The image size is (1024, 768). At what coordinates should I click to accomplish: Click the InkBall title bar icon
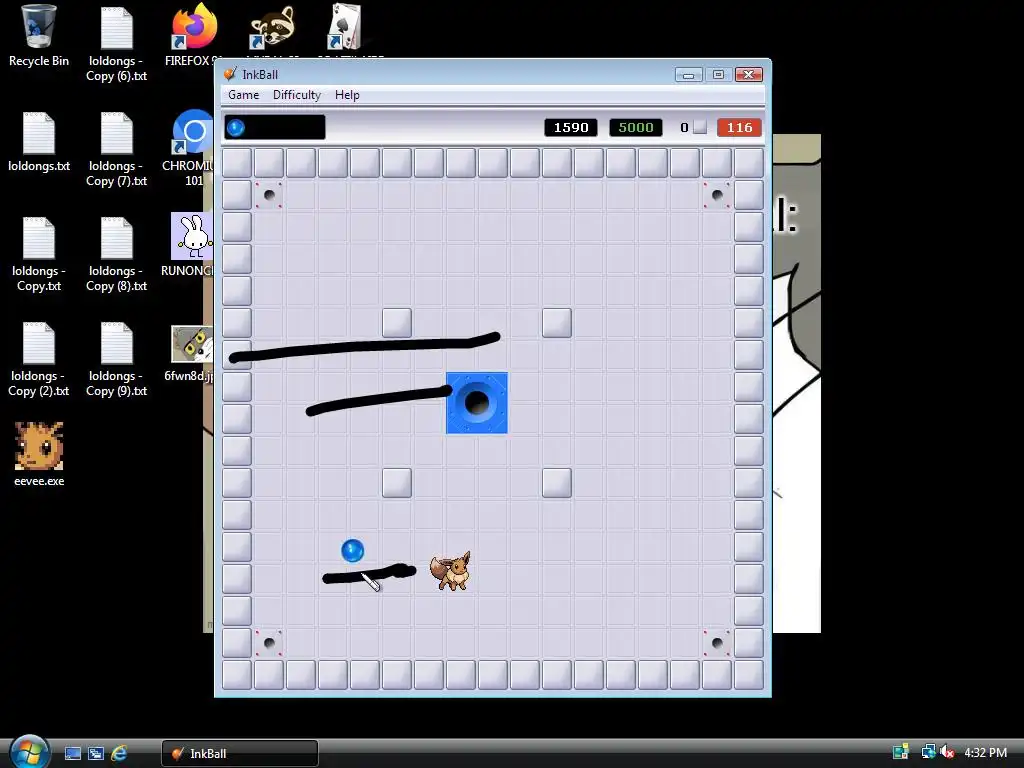[230, 74]
